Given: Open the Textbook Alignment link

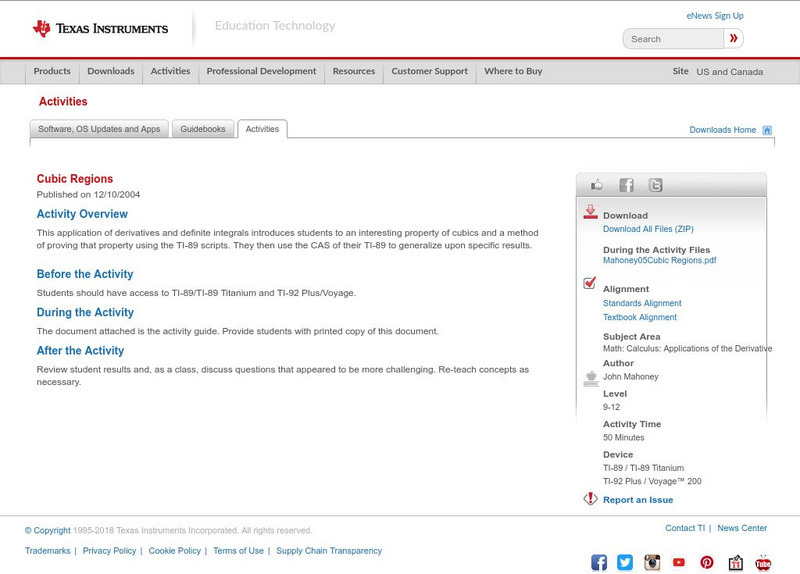Looking at the screenshot, I should [x=640, y=317].
